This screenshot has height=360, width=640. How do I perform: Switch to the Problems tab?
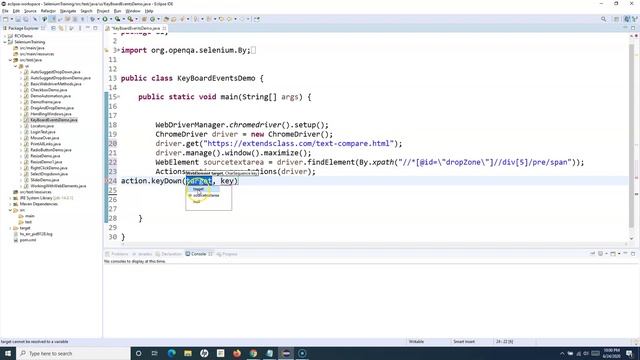(117, 254)
